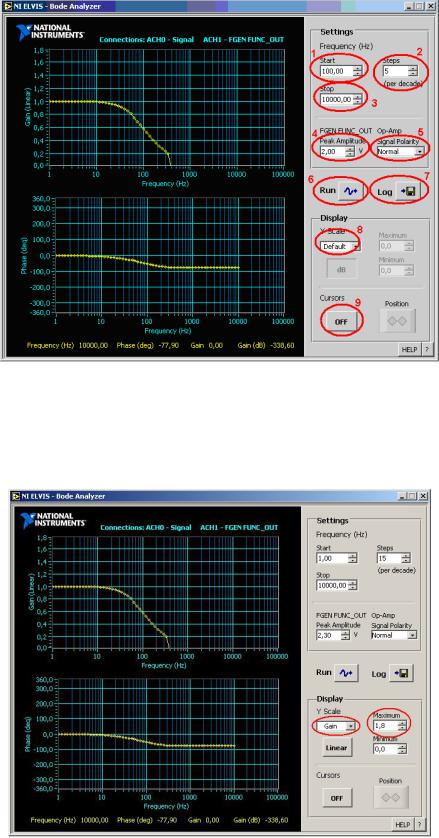Toggle Cursors OFF button in upper window
The image size is (439, 838).
coord(341,322)
